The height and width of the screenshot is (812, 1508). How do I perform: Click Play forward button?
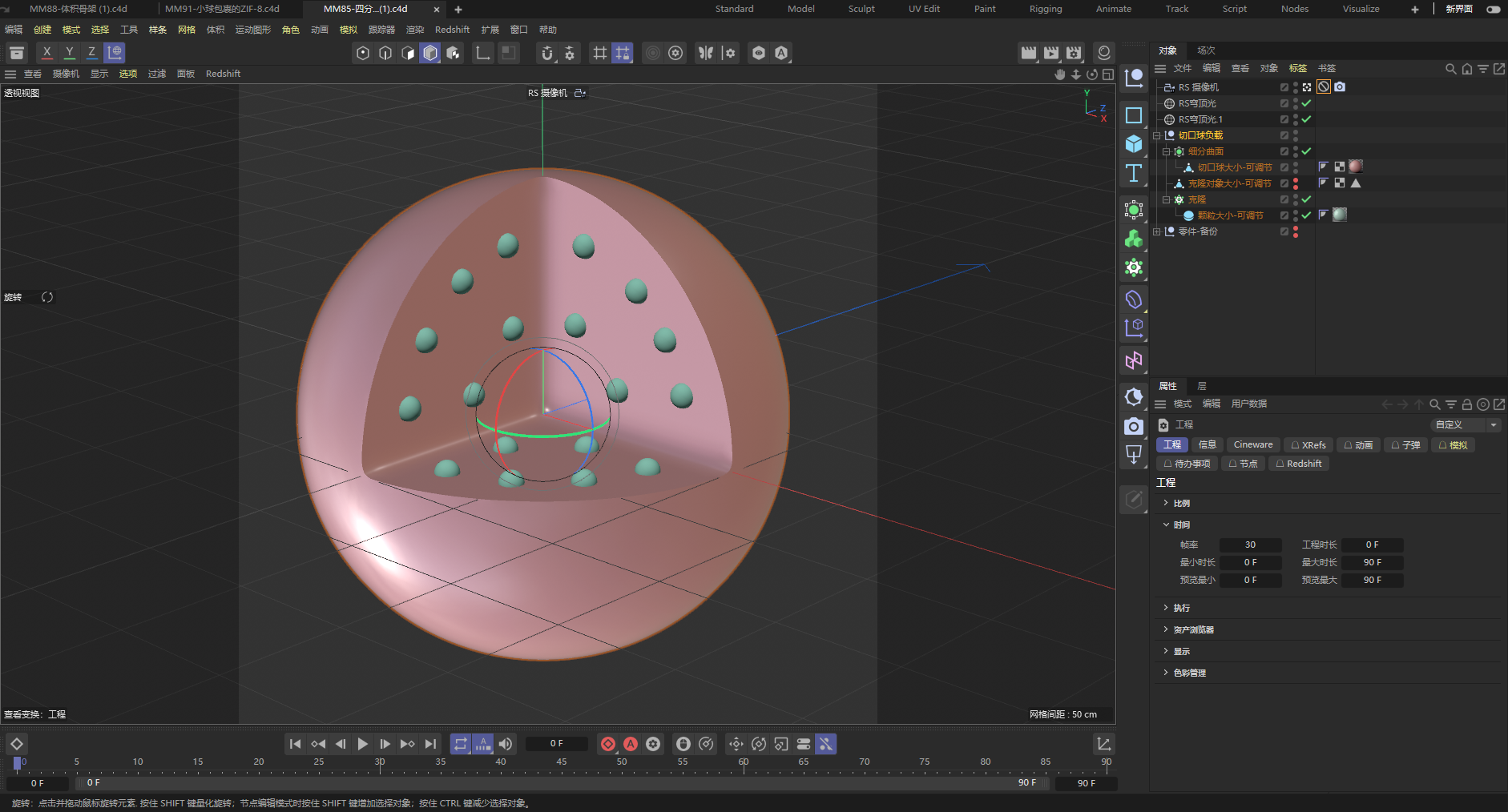pos(362,744)
